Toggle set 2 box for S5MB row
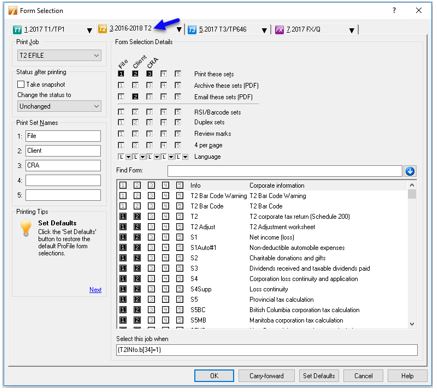Image resolution: width=437 pixels, height=392 pixels. (x=137, y=320)
